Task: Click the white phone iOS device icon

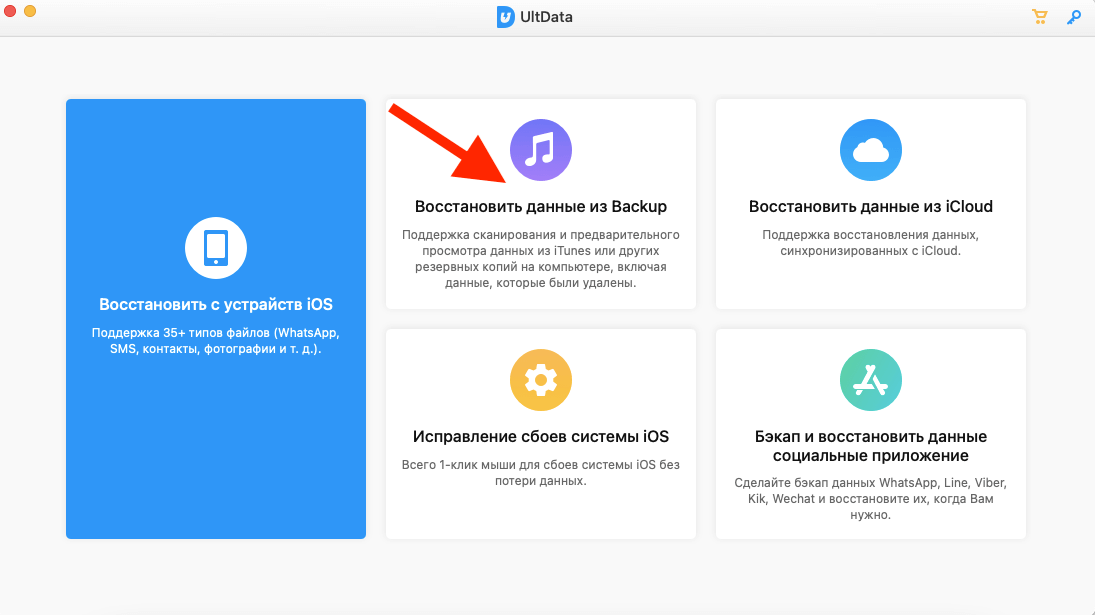Action: click(216, 248)
